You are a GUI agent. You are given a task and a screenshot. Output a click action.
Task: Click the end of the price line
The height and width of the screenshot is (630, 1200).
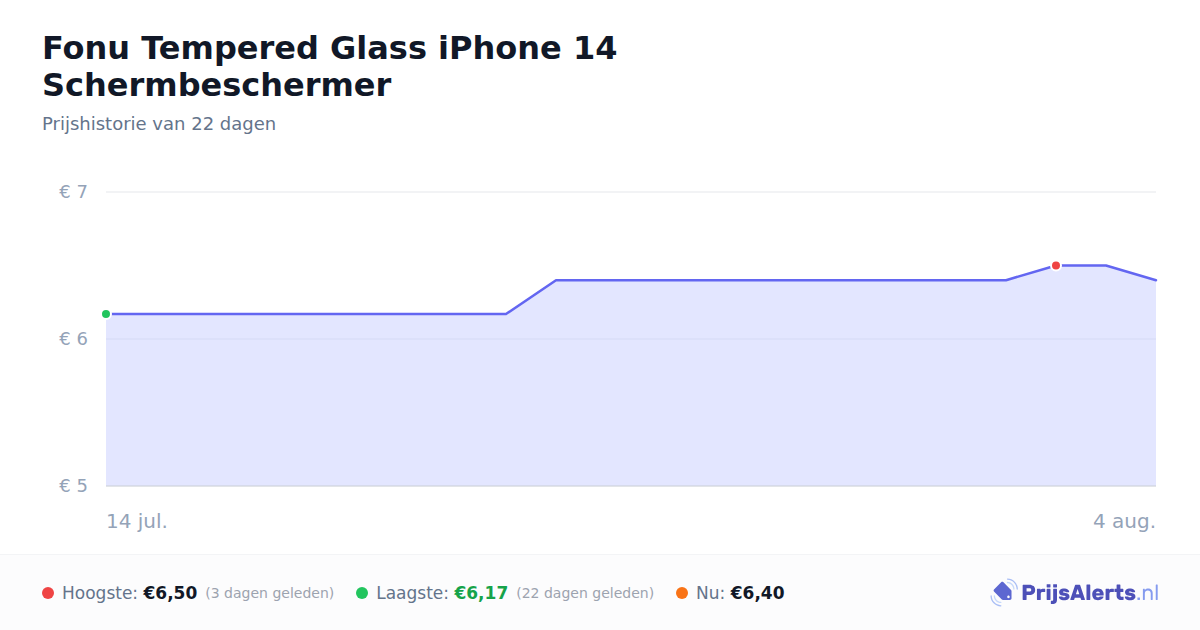(x=1155, y=280)
